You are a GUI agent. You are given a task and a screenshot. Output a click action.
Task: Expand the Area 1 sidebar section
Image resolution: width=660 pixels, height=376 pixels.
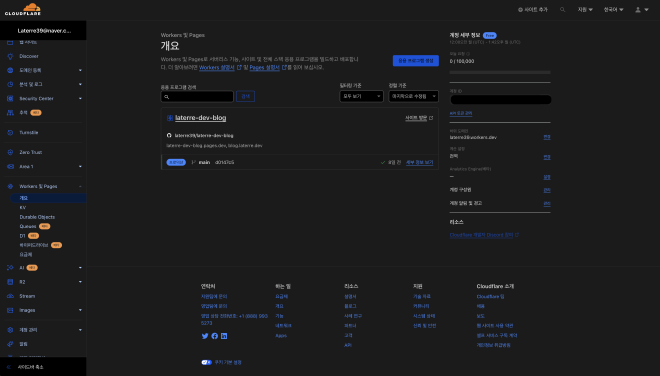click(x=80, y=166)
